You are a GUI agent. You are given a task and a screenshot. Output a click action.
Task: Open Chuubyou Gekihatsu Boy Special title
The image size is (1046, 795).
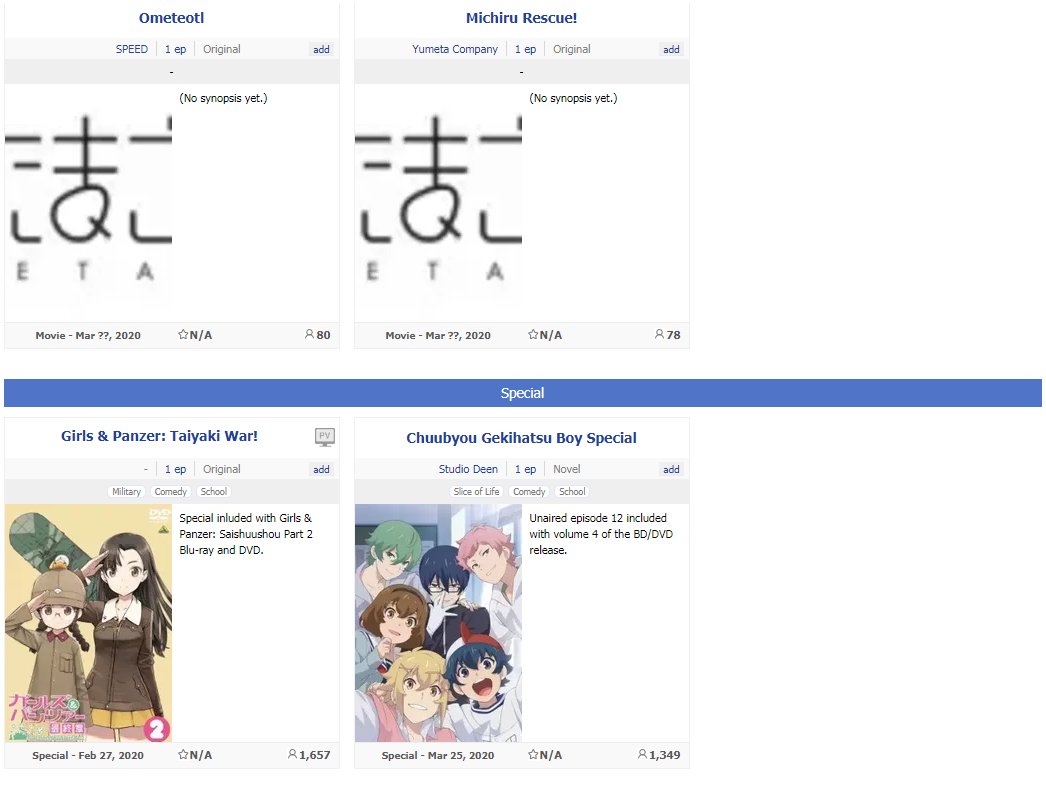click(x=522, y=438)
